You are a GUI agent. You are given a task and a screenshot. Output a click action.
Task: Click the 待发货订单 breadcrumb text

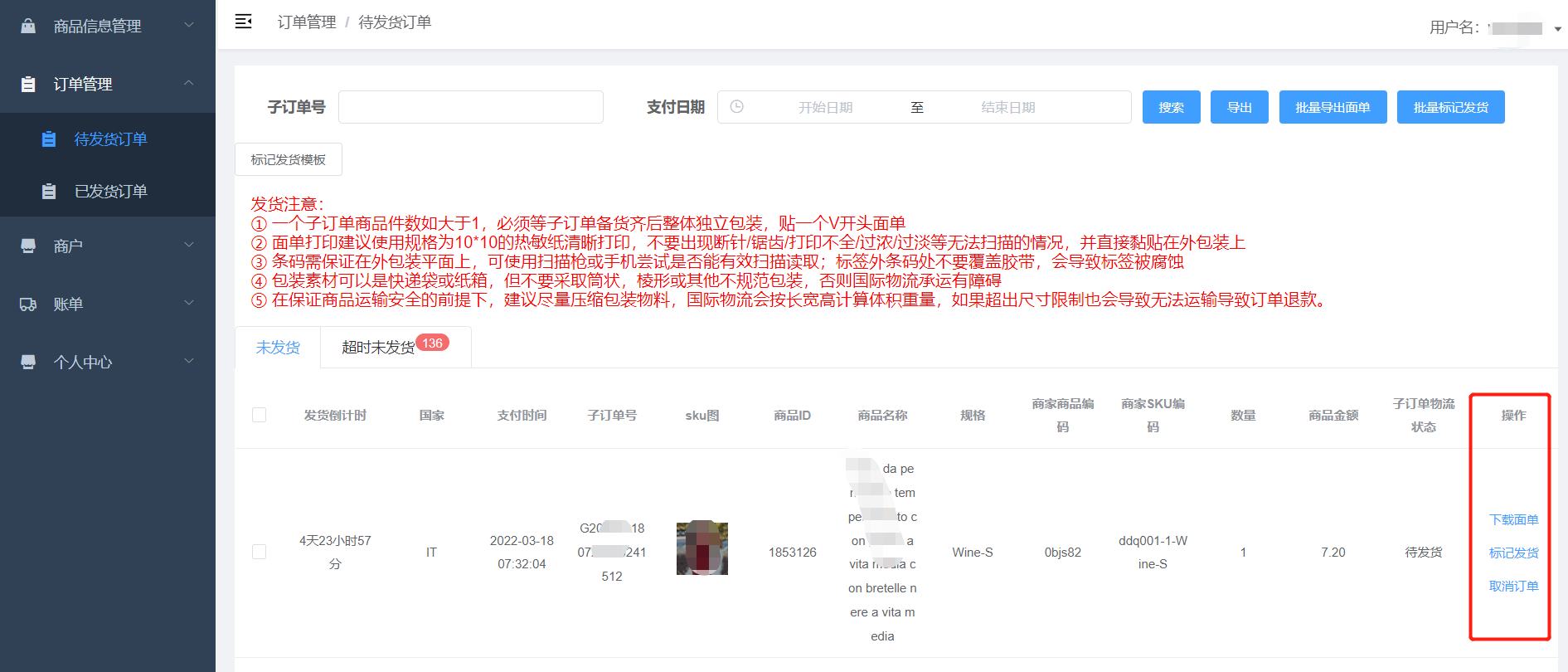[x=395, y=22]
